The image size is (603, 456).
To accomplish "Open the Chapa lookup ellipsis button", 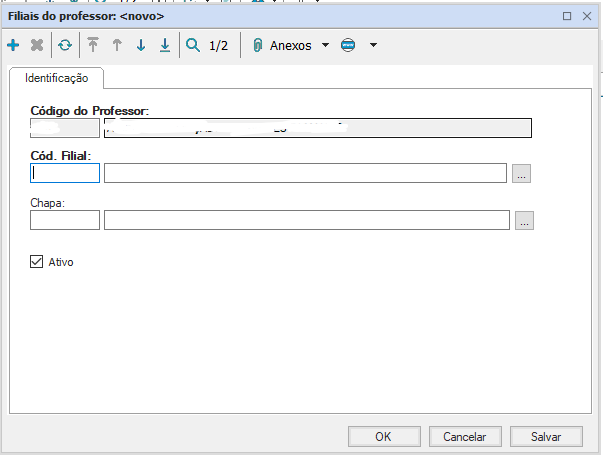I will [x=524, y=221].
